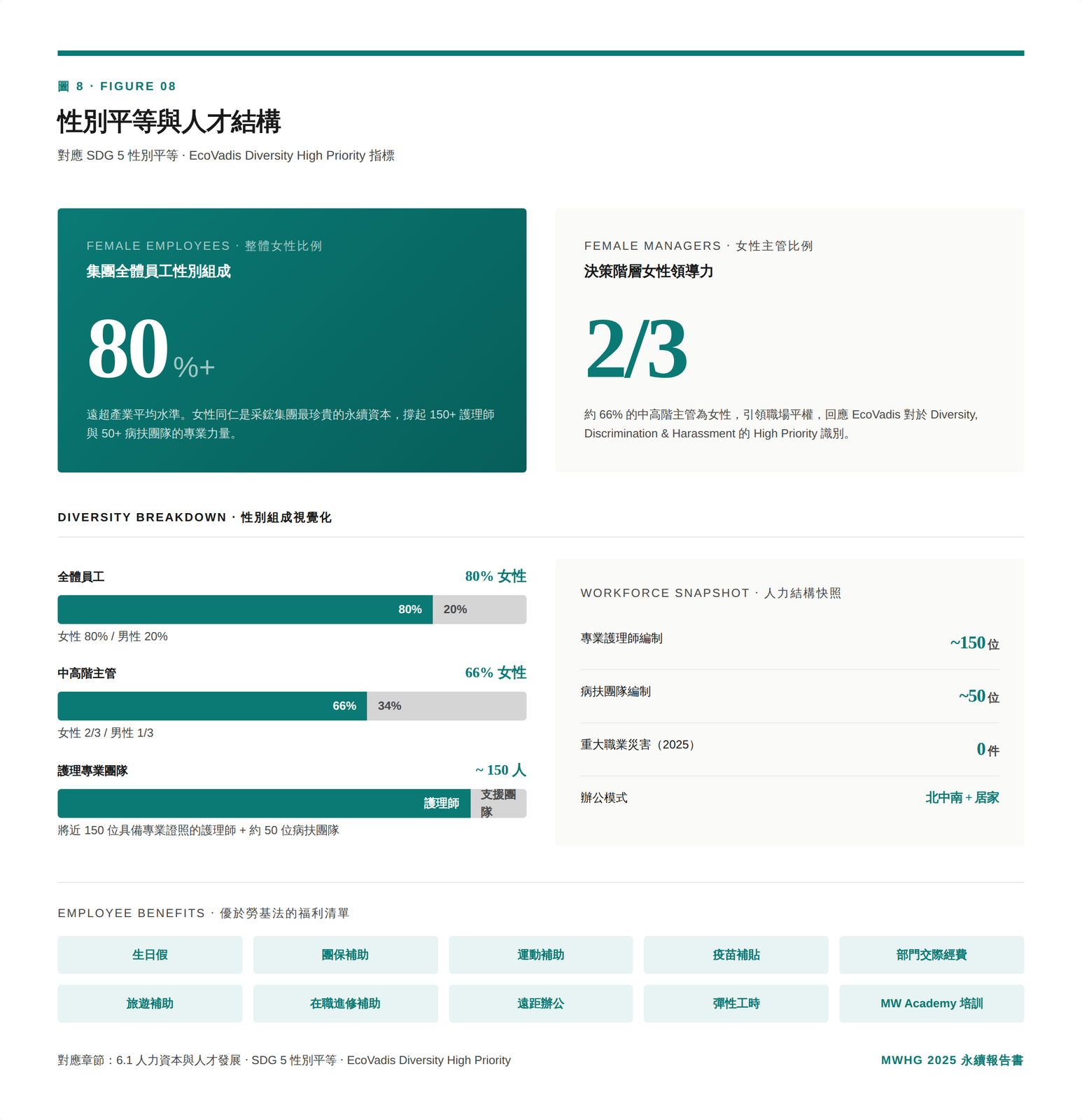Click the footer text 對應章節：6.1 人力資本與人才發展

(x=284, y=1060)
